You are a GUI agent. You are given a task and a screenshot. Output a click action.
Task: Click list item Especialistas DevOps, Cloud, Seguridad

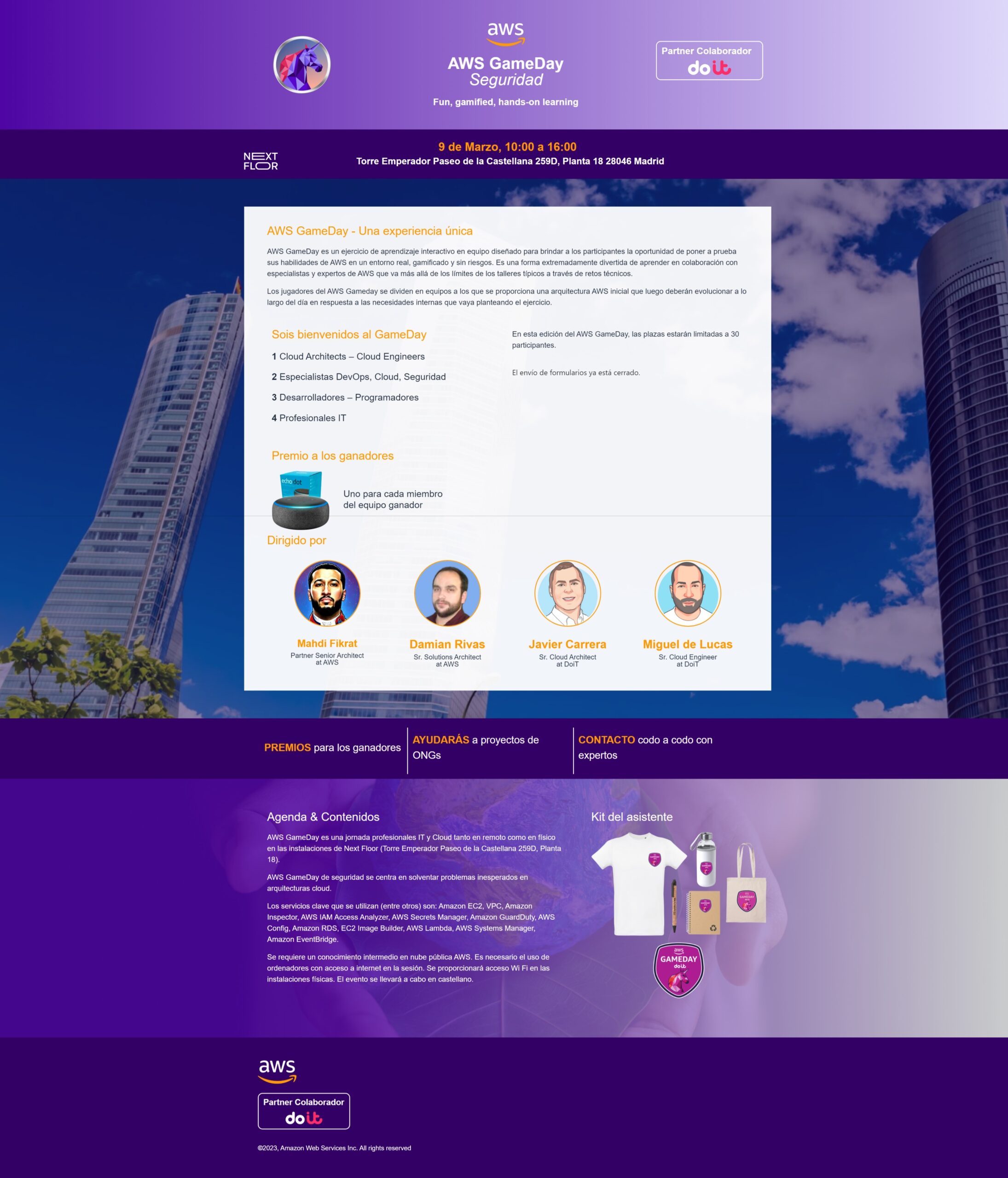point(359,377)
